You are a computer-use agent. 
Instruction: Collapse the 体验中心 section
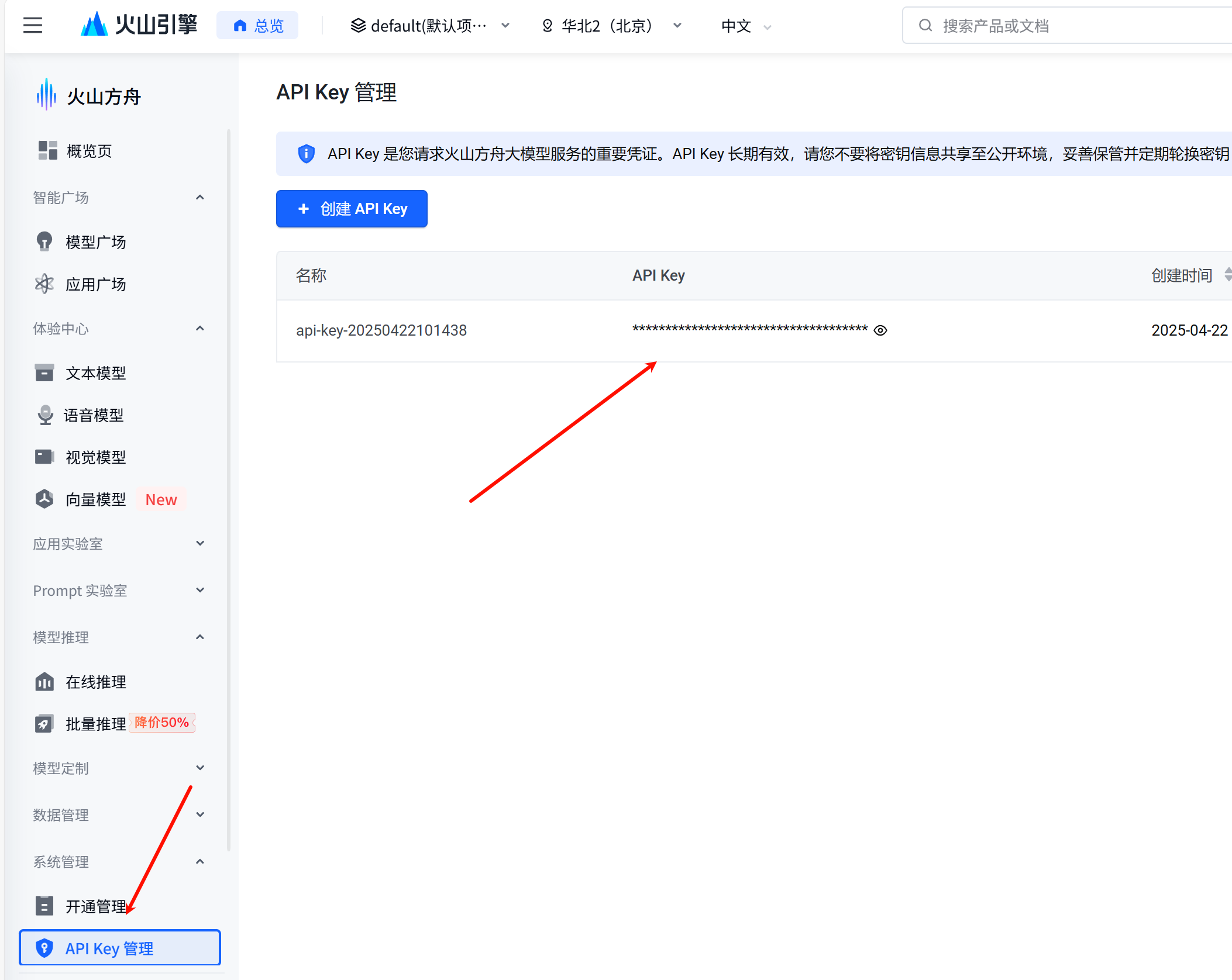pyautogui.click(x=199, y=329)
